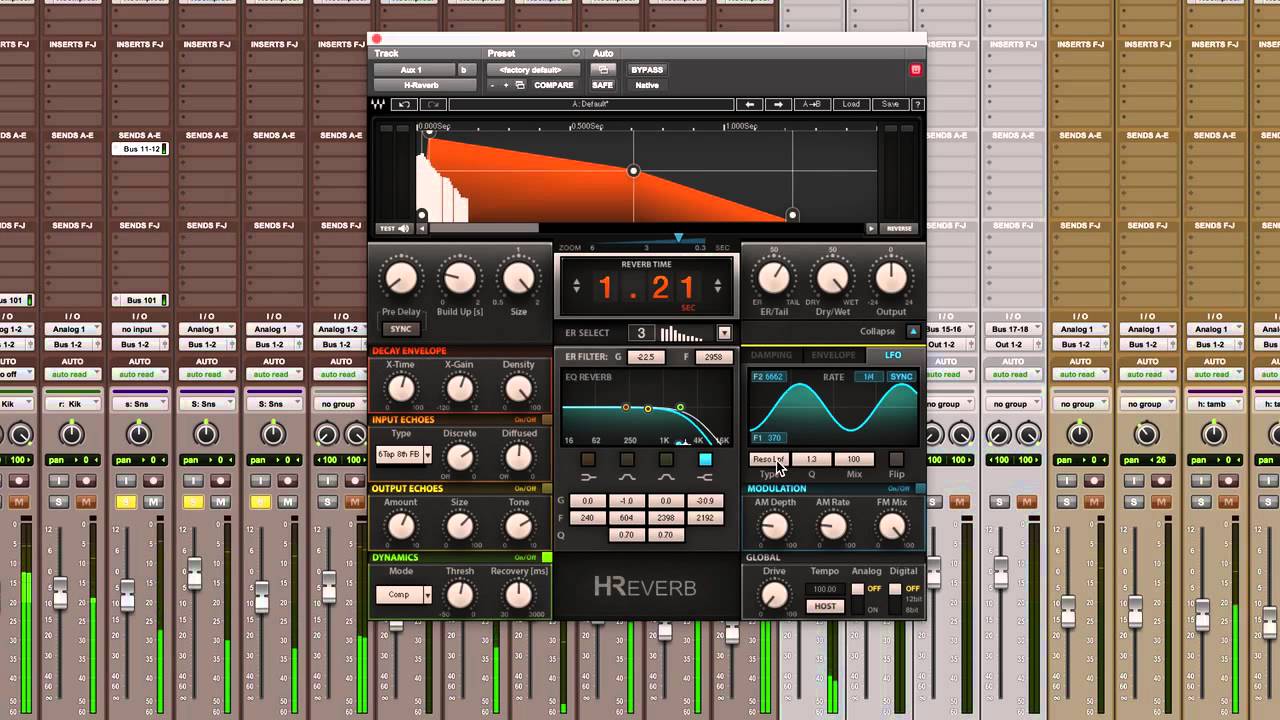
Task: Click the red target button in plugin header
Action: pyautogui.click(x=915, y=70)
